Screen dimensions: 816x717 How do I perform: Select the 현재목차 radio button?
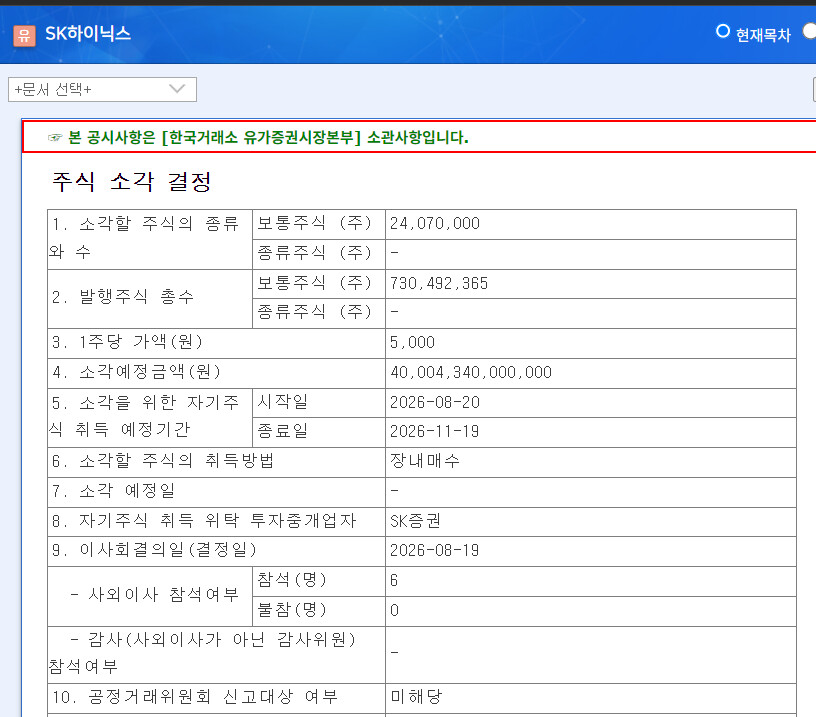722,31
